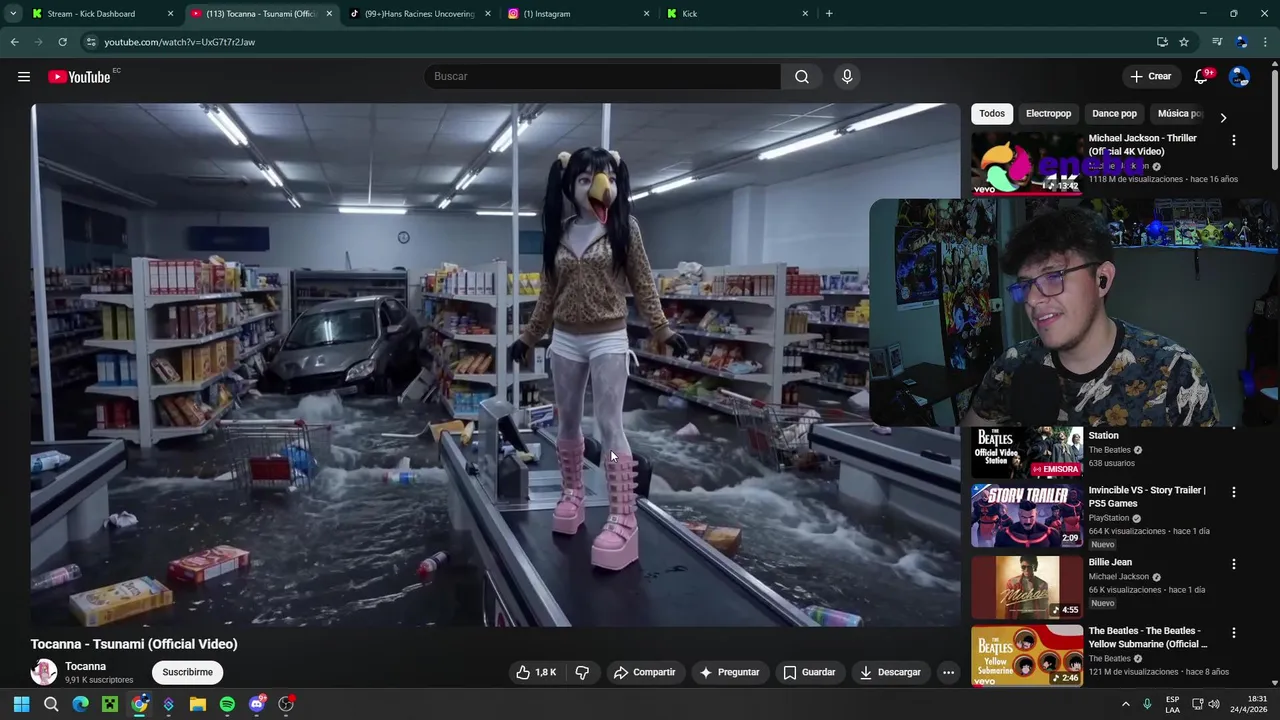Open the tab search dropdown arrow

[13, 14]
